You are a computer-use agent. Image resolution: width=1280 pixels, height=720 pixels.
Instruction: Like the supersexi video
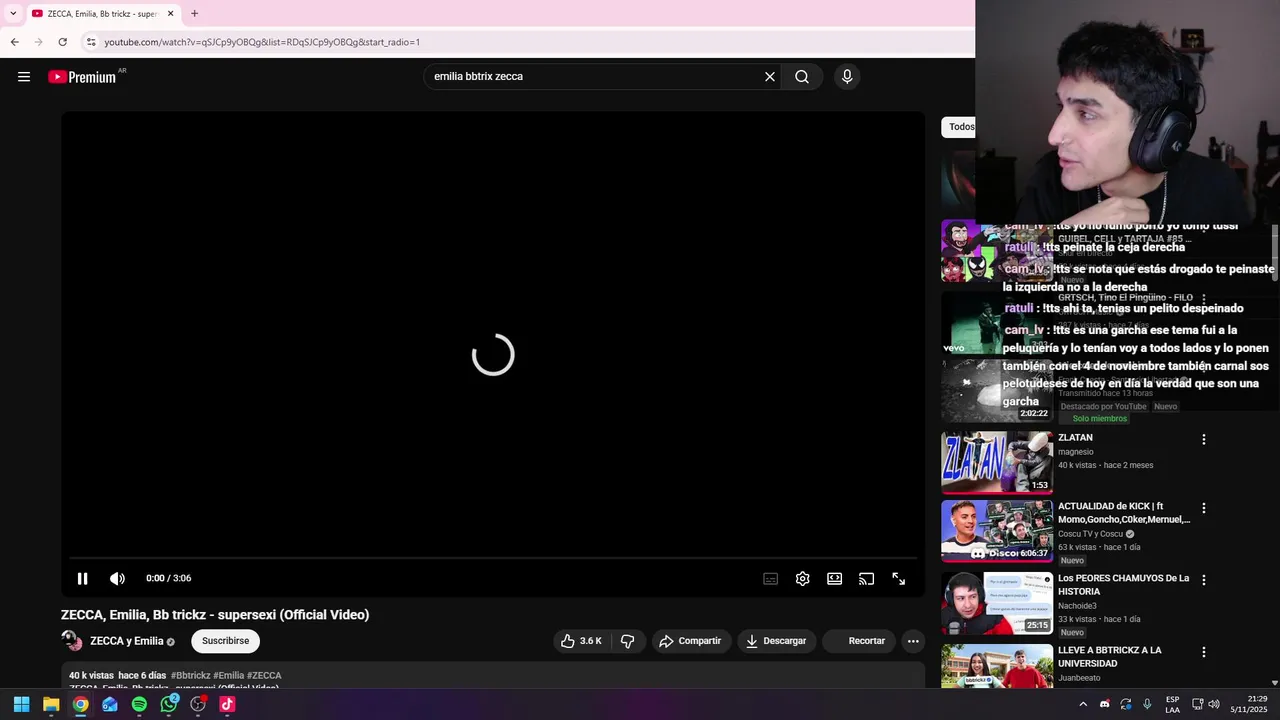pos(581,641)
